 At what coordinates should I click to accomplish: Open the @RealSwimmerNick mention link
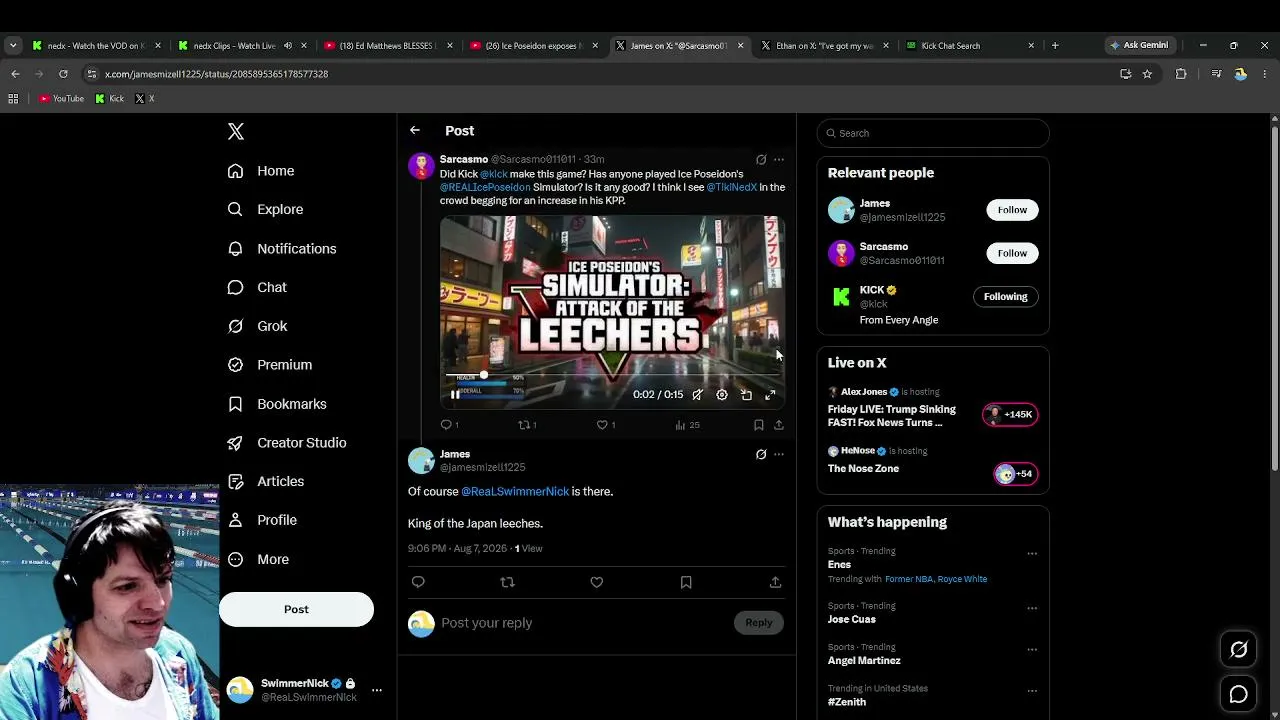[x=515, y=492]
